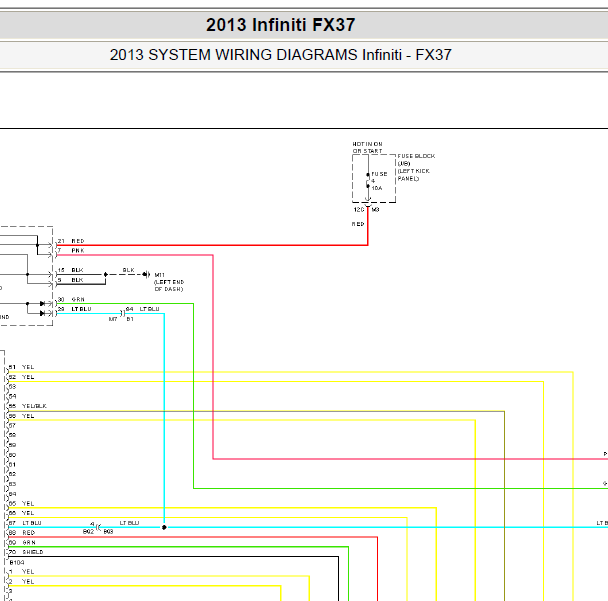This screenshot has width=608, height=601.
Task: Click the "B1" connector label
Action: point(130,319)
